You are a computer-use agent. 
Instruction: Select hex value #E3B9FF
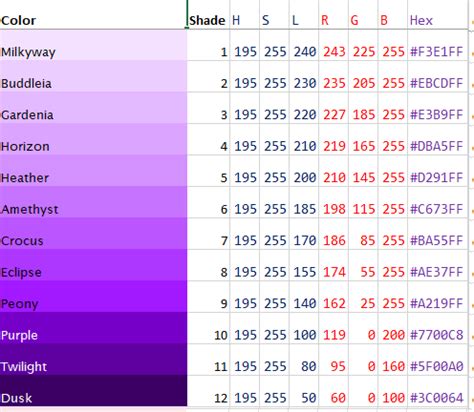point(438,108)
